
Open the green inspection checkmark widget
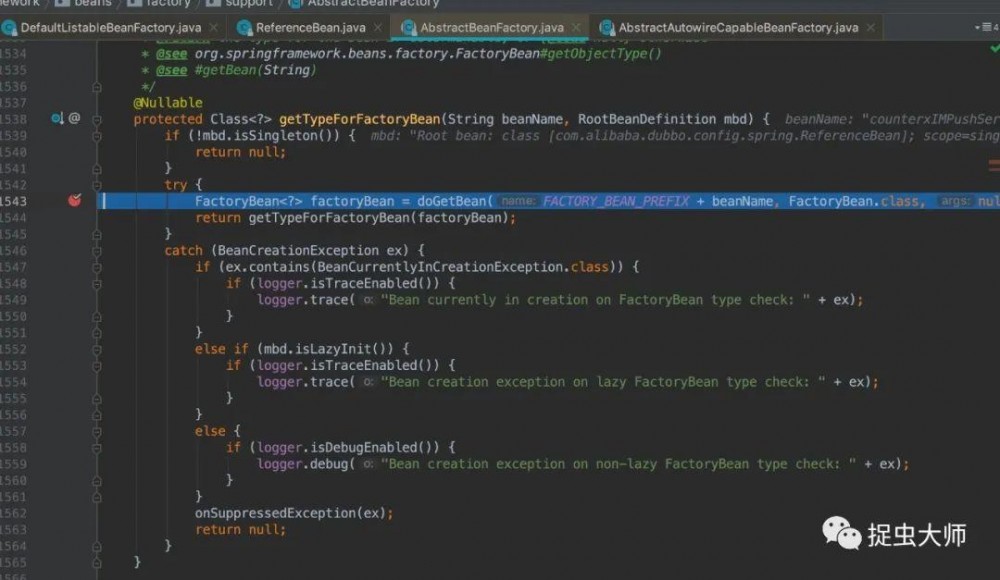click(994, 48)
